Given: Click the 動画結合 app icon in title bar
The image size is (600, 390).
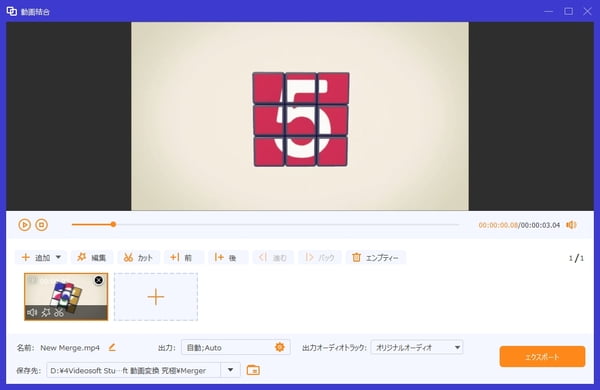Looking at the screenshot, I should 11,11.
